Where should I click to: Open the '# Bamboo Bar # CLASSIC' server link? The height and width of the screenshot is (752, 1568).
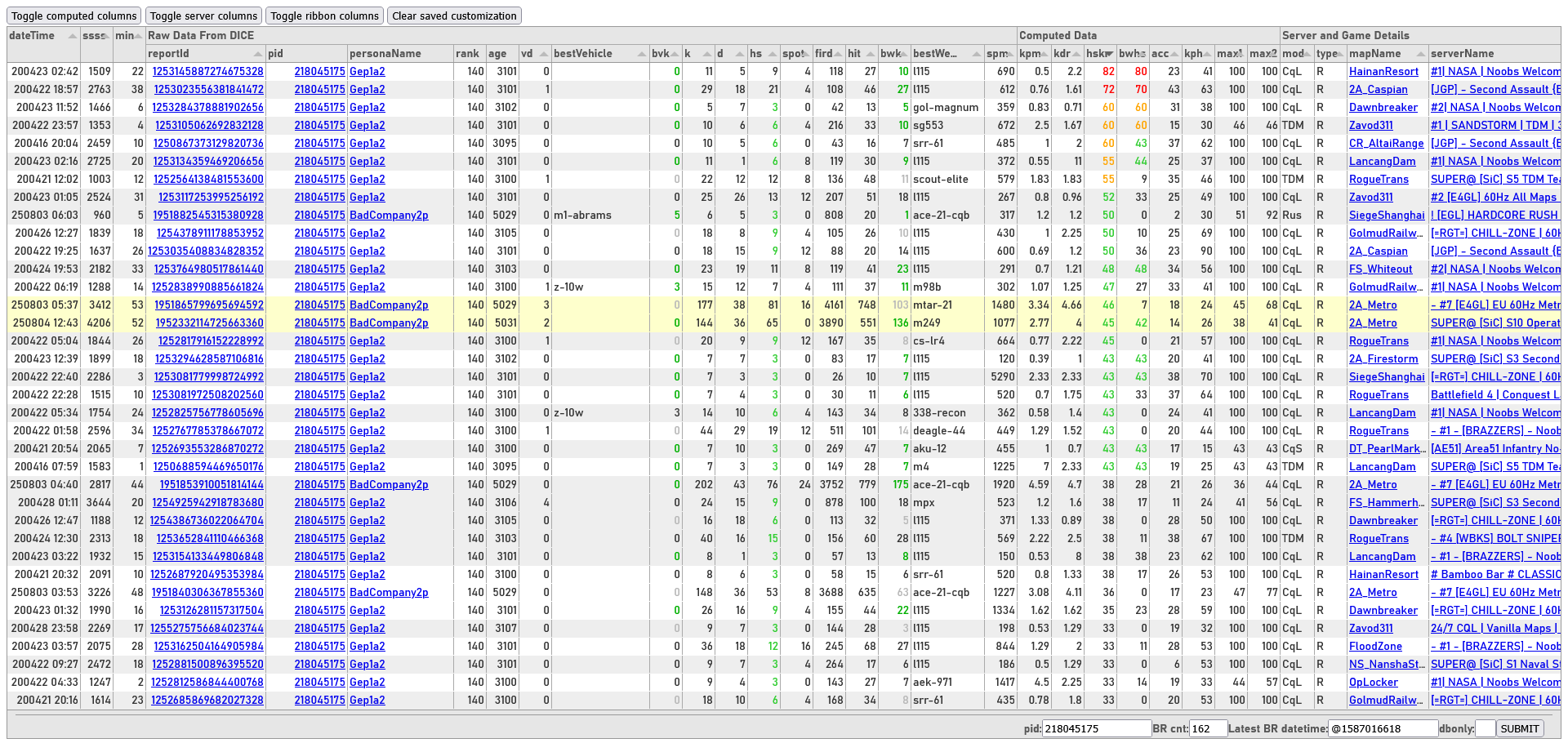(1495, 575)
